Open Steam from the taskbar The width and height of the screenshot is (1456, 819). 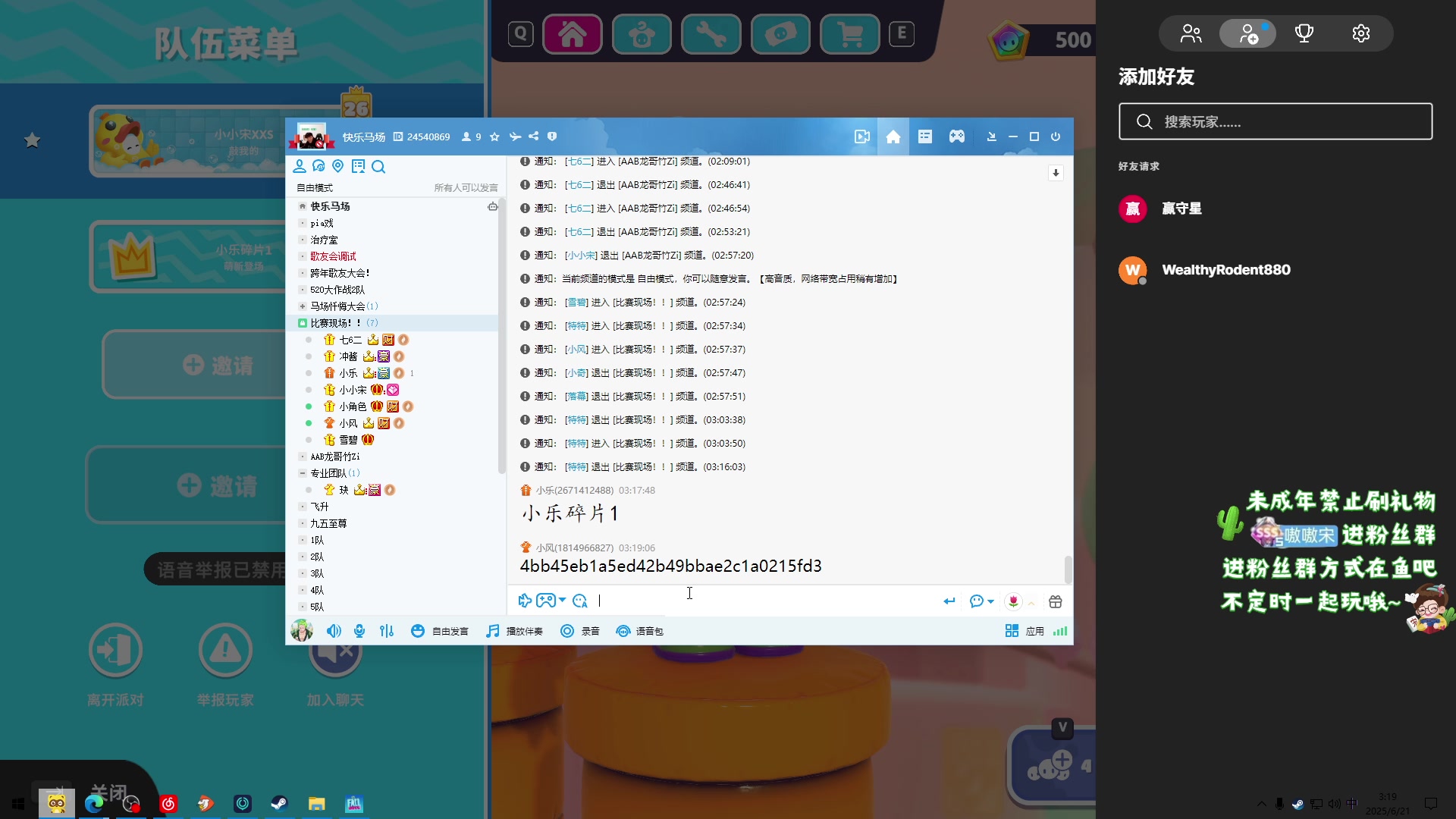(x=279, y=803)
